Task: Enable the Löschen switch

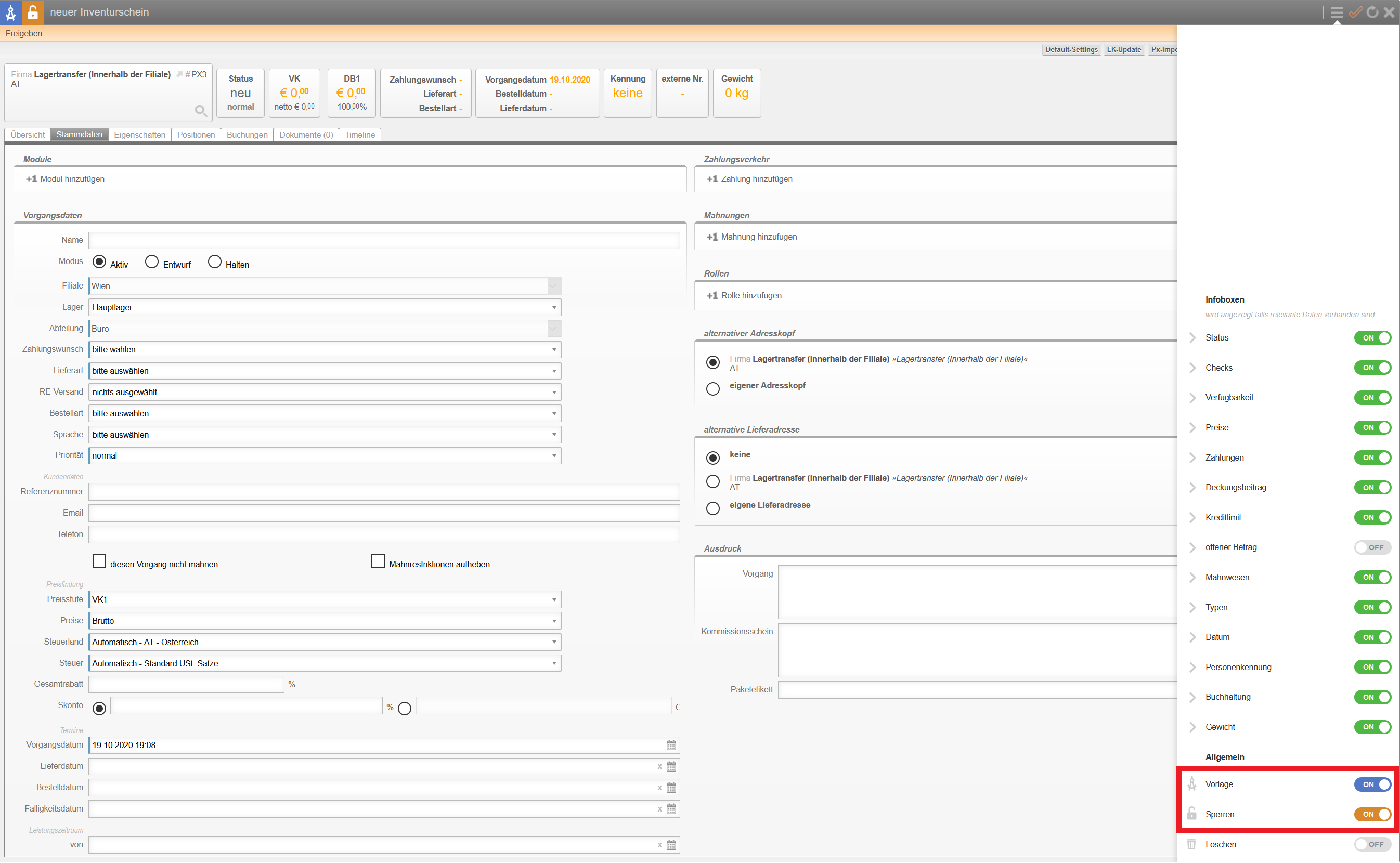Action: tap(1372, 844)
